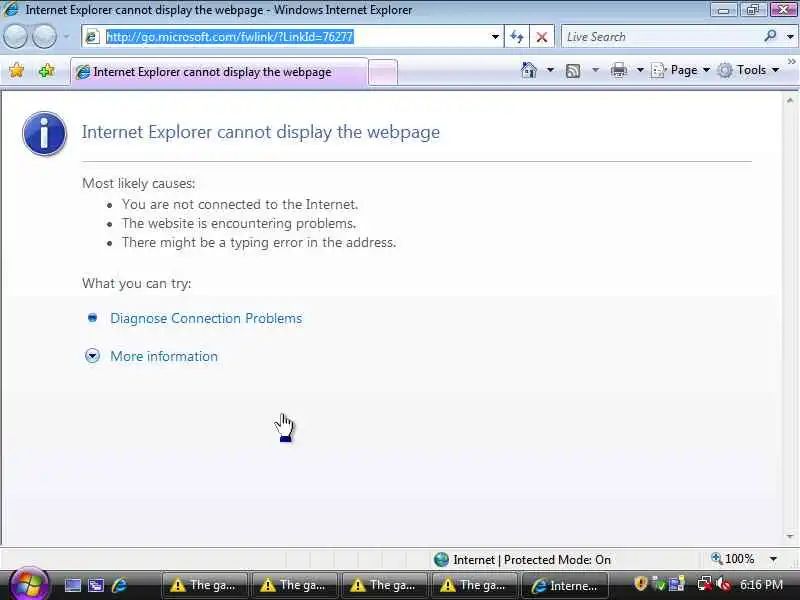Open the search options dropdown arrow

click(790, 37)
